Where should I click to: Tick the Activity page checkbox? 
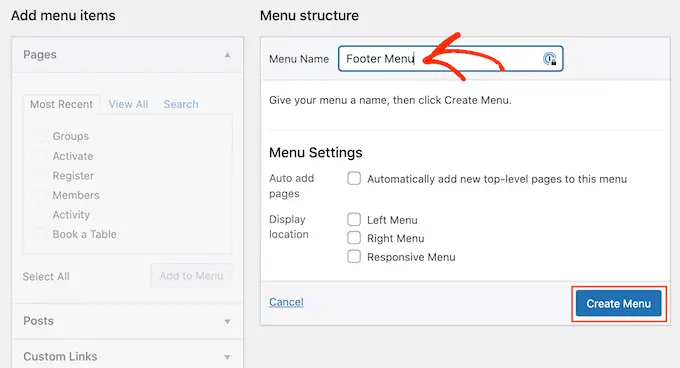[x=40, y=215]
